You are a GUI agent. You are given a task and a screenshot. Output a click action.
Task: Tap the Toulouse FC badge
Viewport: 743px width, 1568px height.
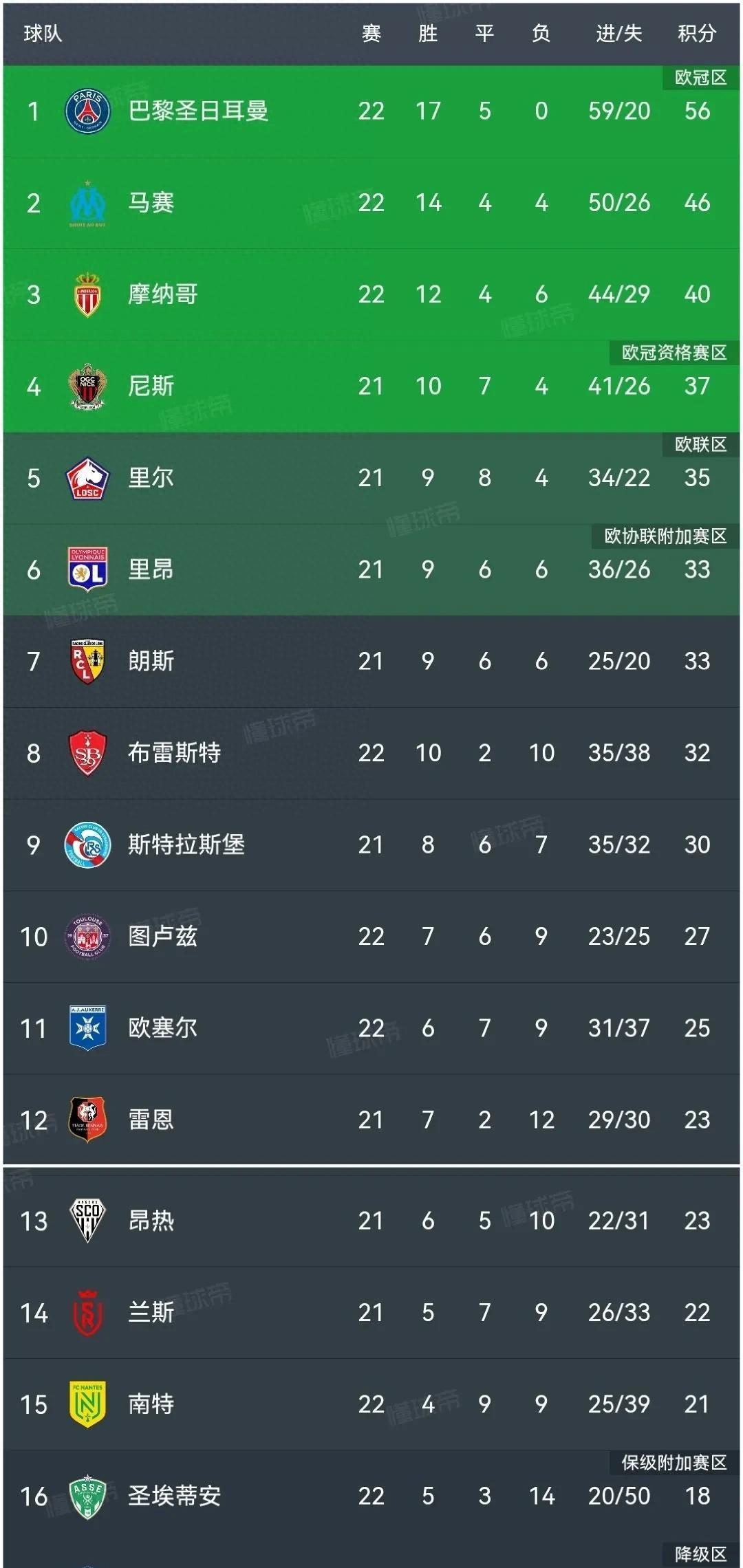(87, 936)
